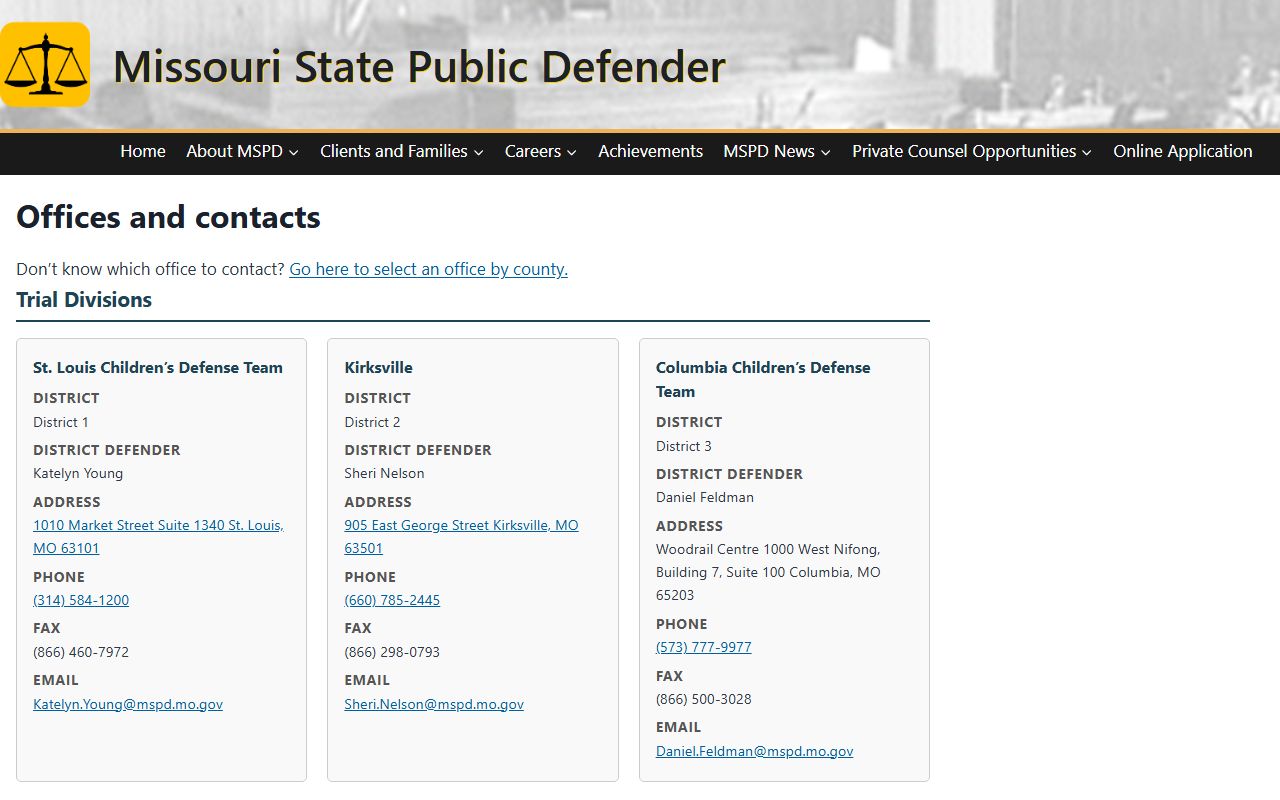Viewport: 1280px width, 800px height.
Task: Open the Missouri State Public Defender site title
Action: (x=419, y=67)
